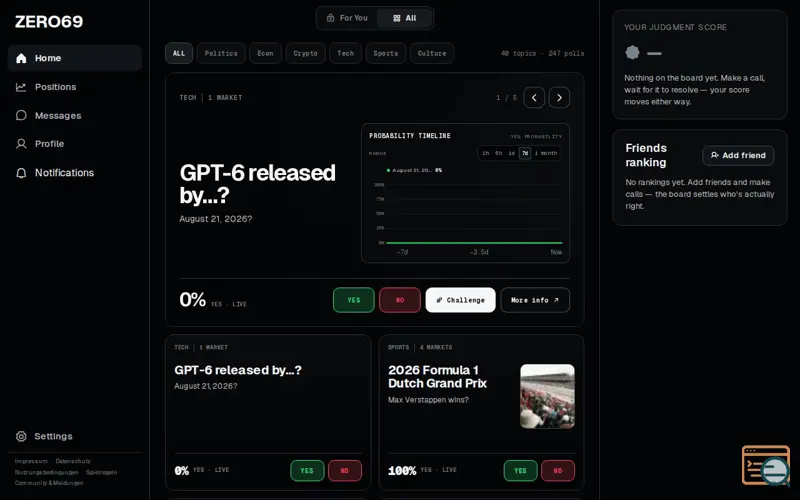Click the Home house icon
Screen dimensions: 800x500
point(21,58)
